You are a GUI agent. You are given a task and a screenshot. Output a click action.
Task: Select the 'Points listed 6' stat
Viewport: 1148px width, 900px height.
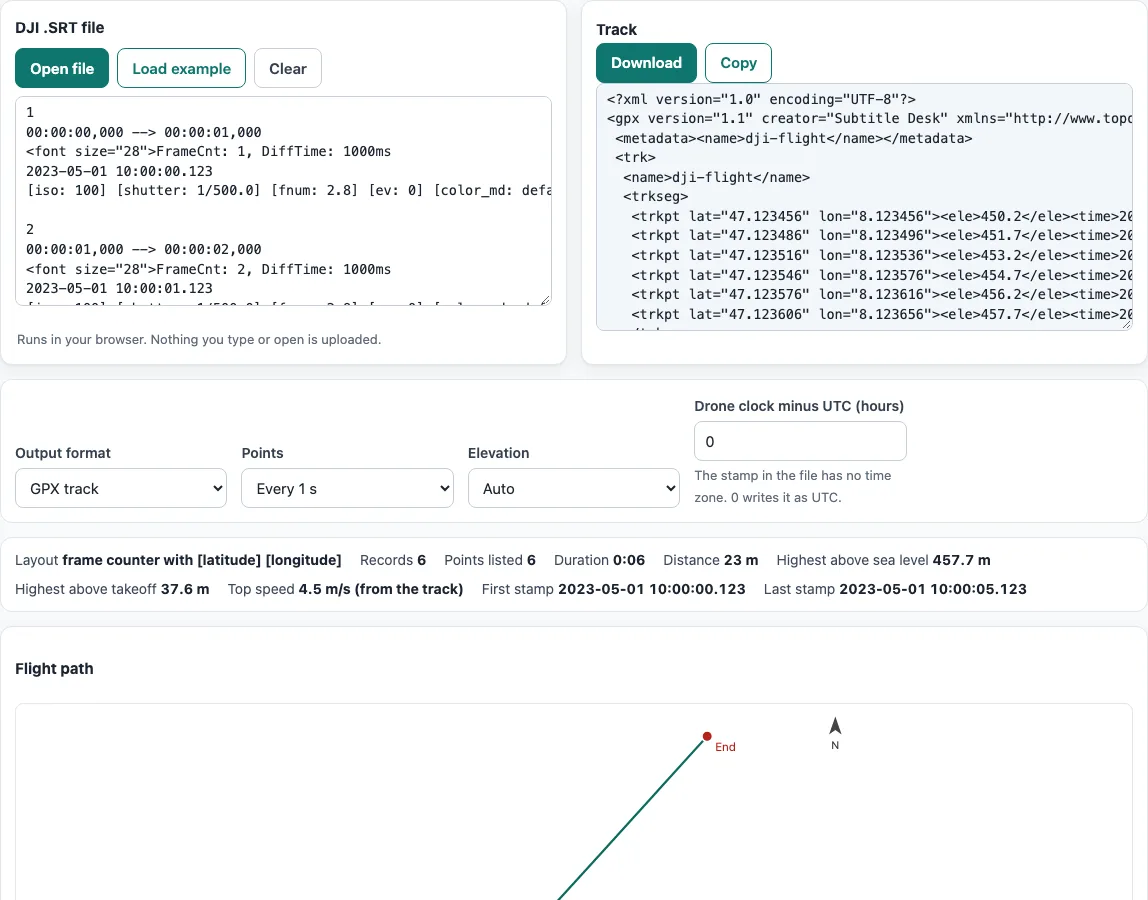click(490, 560)
